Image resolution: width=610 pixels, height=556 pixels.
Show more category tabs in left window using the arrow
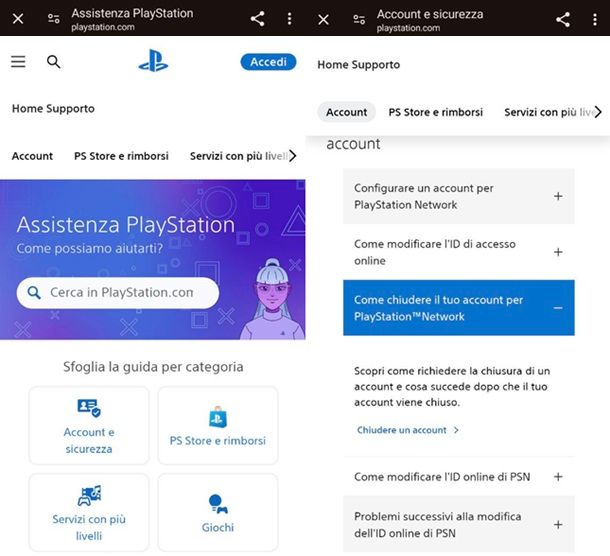click(293, 156)
